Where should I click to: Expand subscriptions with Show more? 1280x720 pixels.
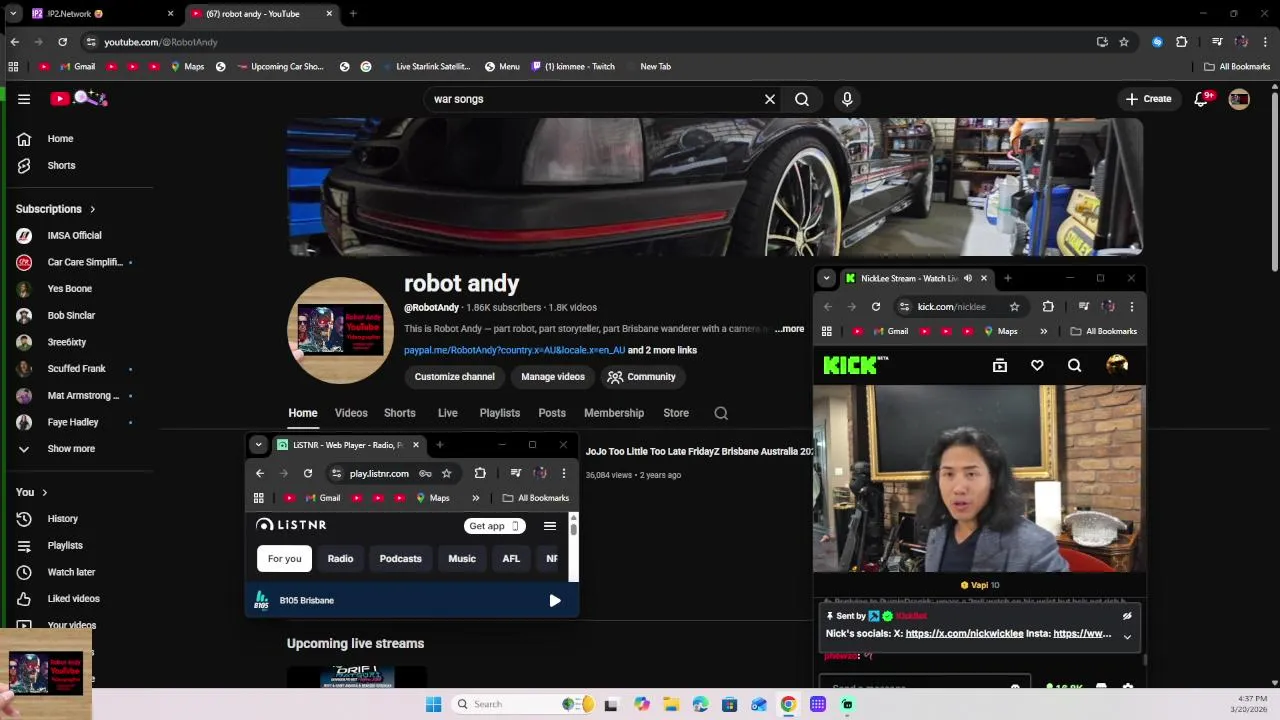tap(70, 449)
